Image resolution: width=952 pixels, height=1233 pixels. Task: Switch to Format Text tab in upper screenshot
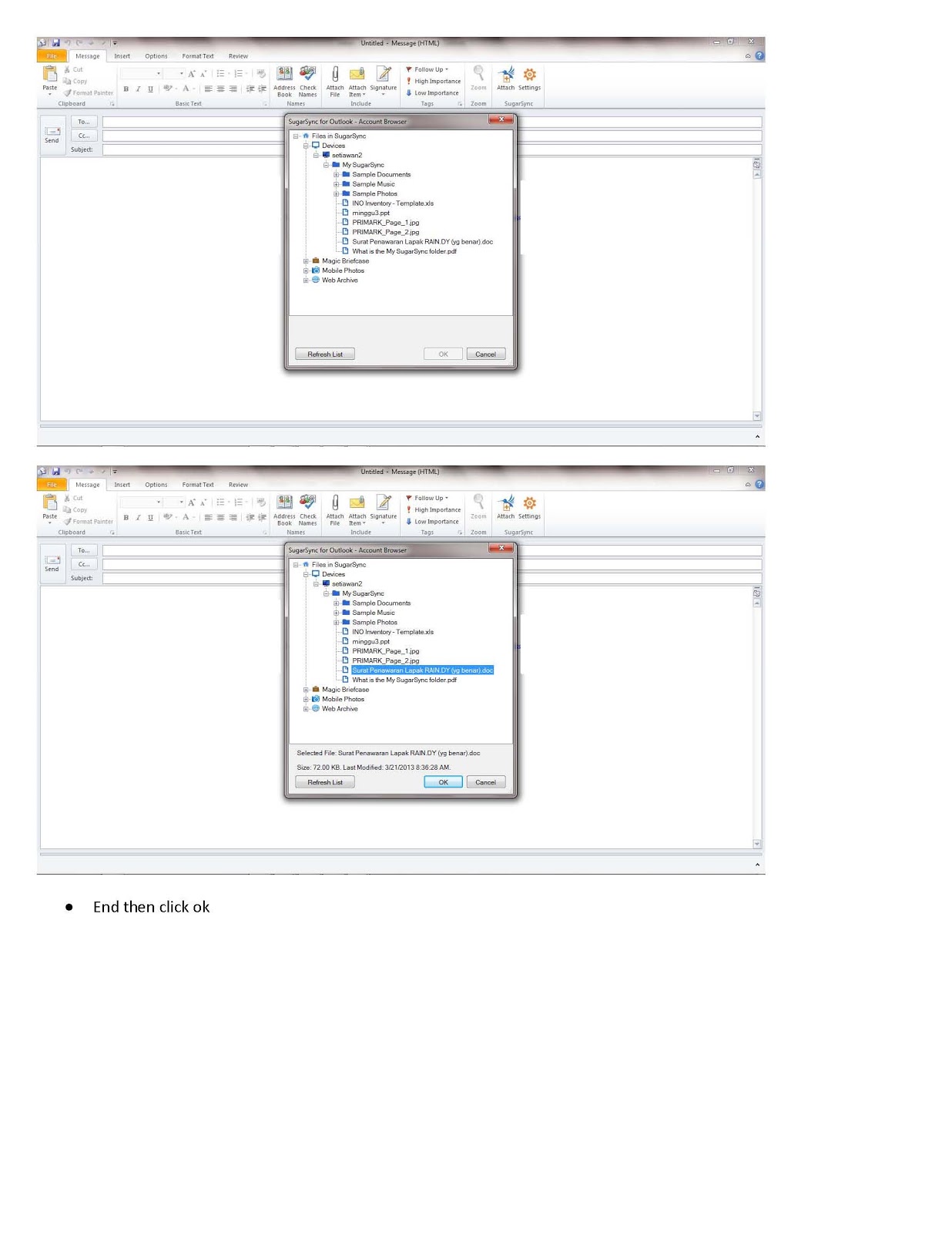(x=198, y=56)
